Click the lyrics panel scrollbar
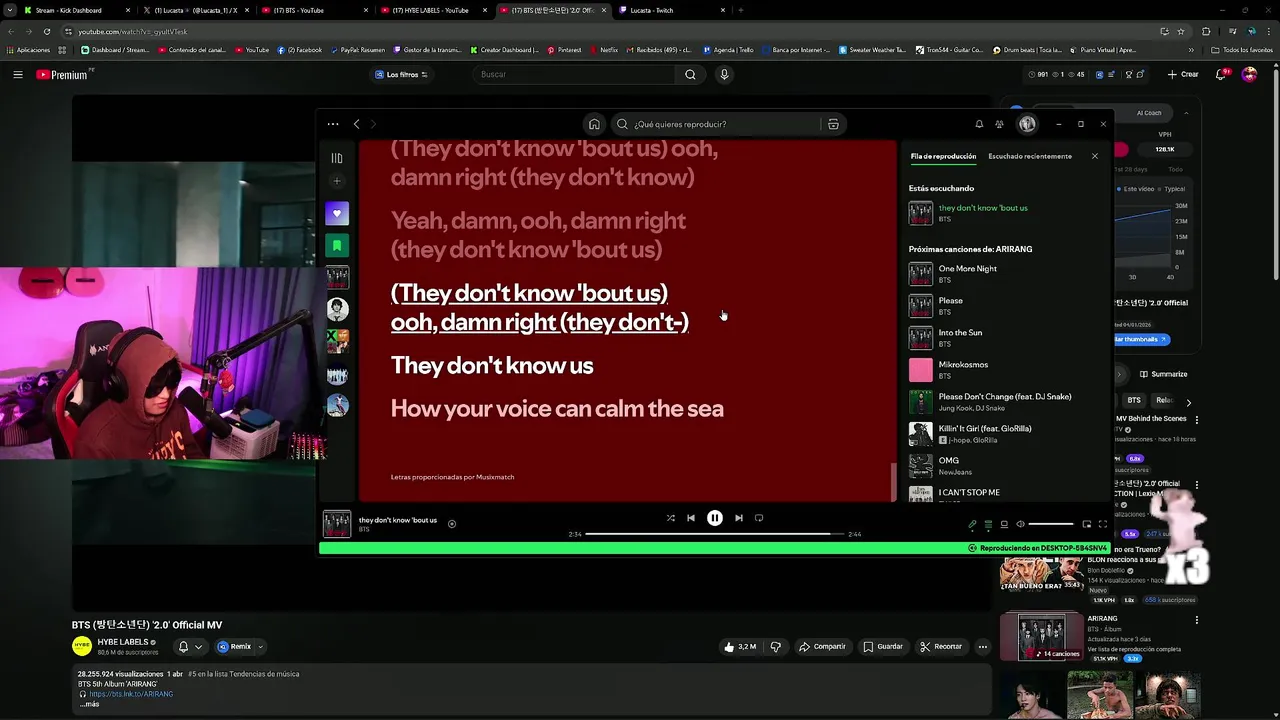This screenshot has width=1280, height=720. (x=893, y=481)
